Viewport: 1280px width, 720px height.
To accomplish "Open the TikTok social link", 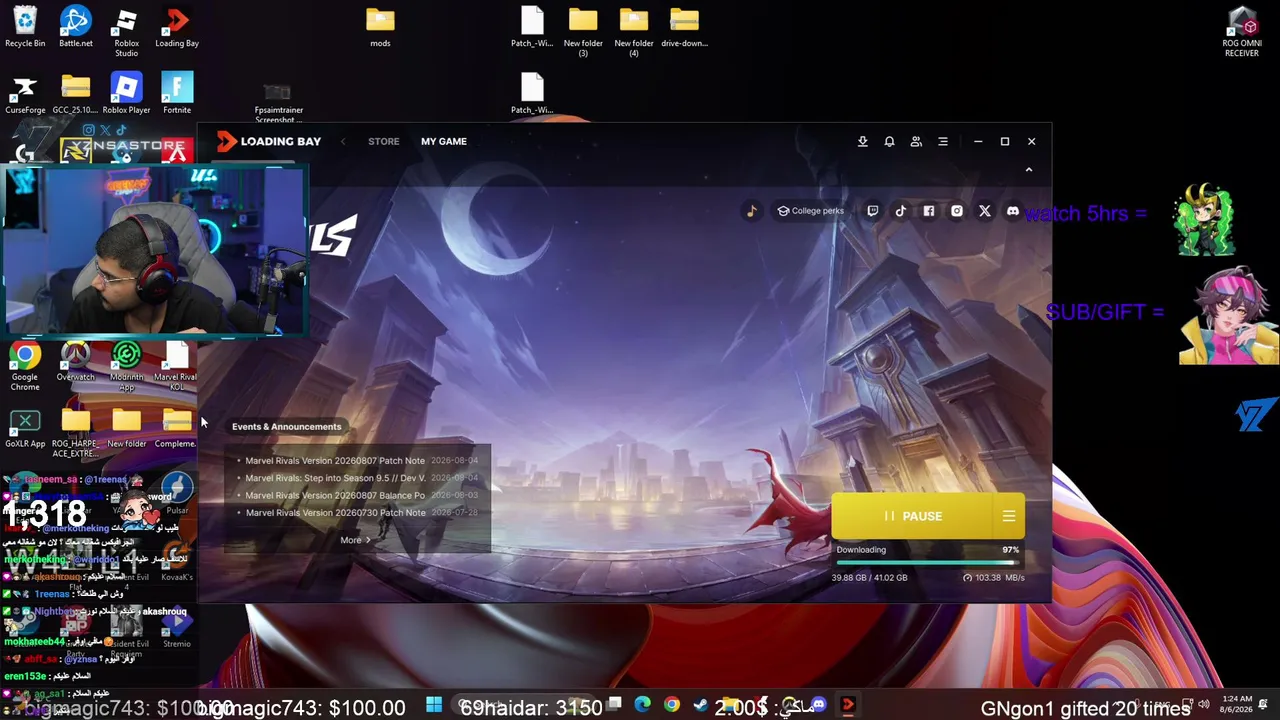I will click(x=901, y=211).
